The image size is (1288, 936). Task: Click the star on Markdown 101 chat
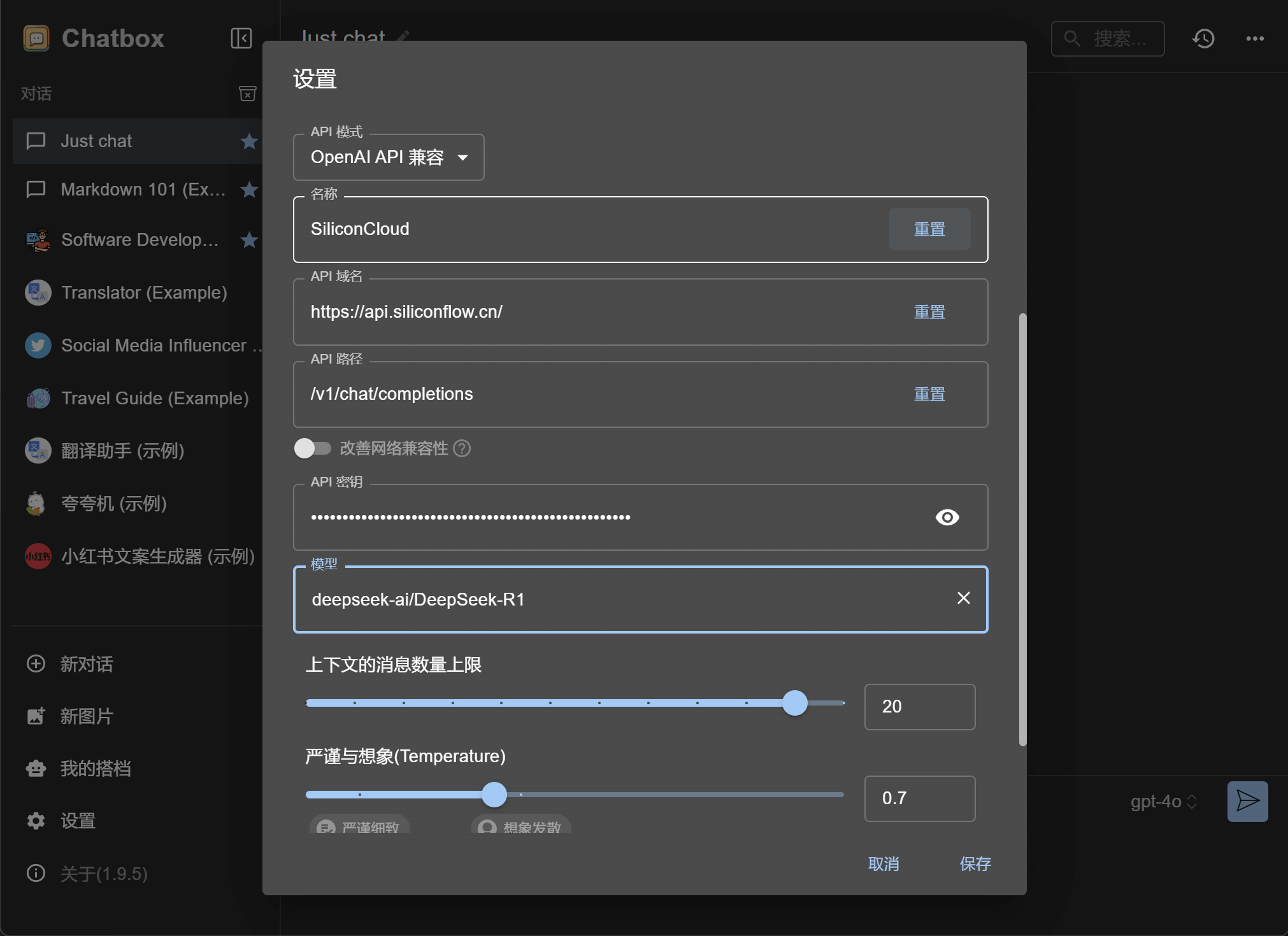[249, 189]
